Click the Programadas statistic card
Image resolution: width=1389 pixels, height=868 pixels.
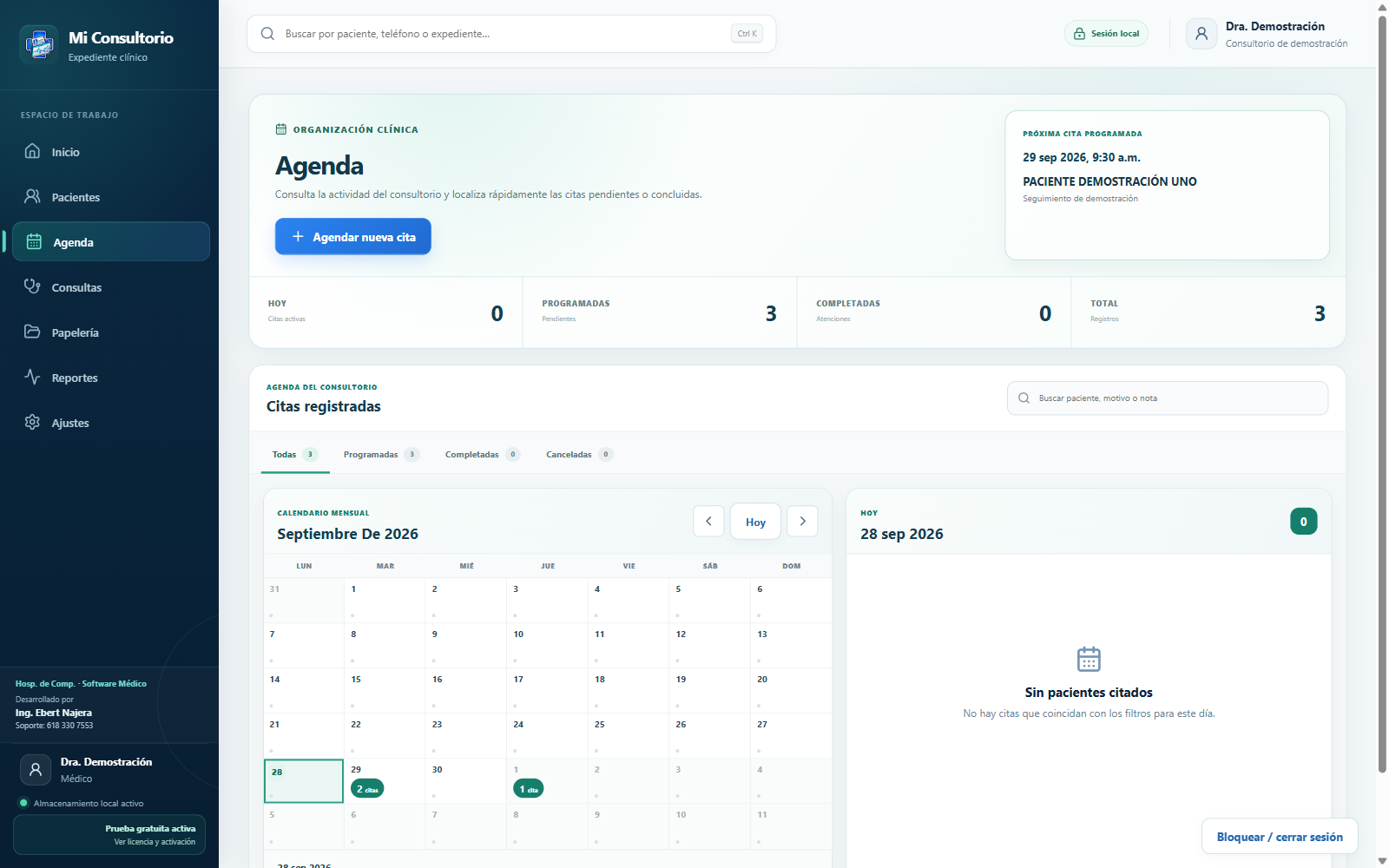coord(659,312)
